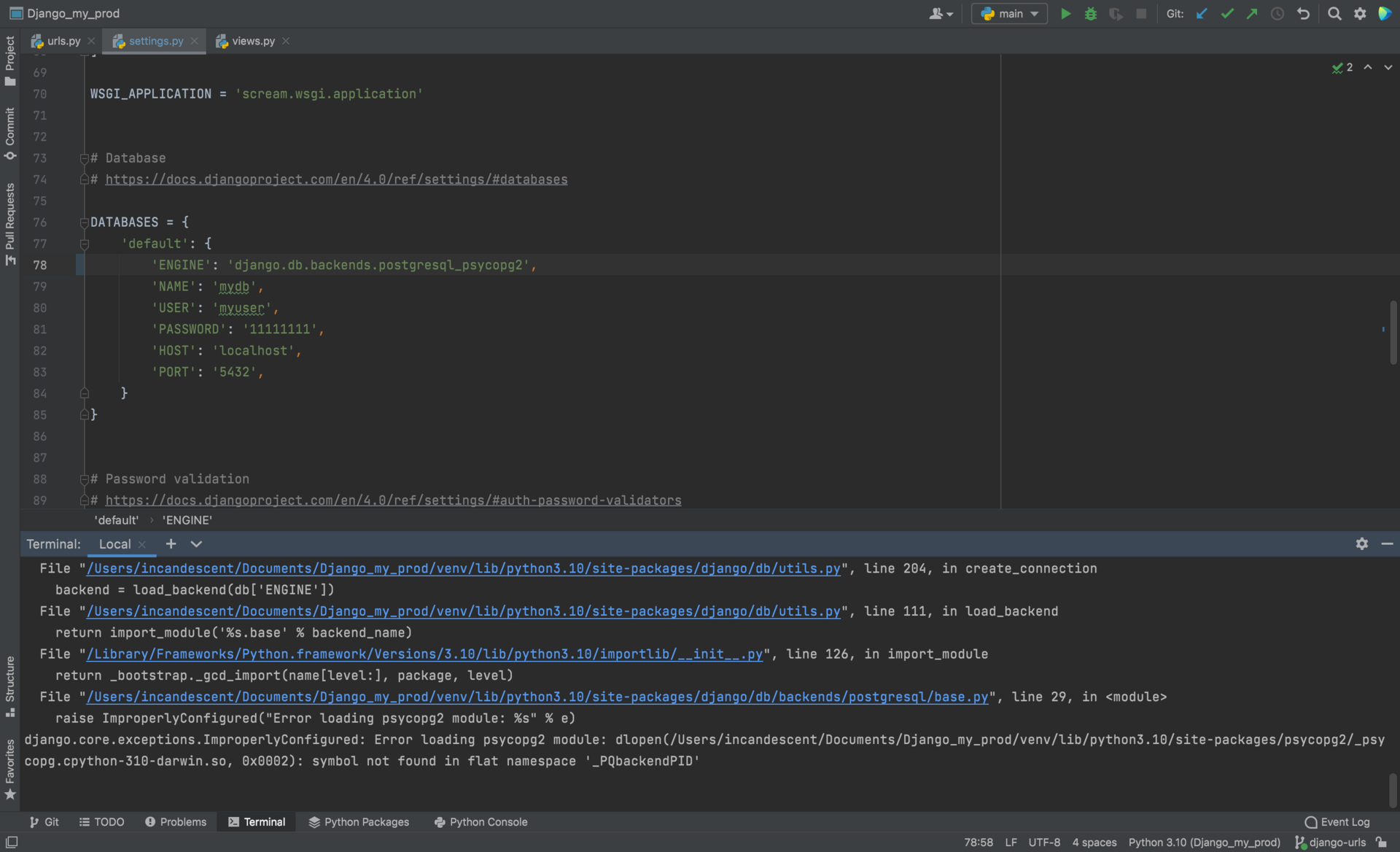Run the main configuration with play button
The image size is (1400, 852).
coord(1065,14)
